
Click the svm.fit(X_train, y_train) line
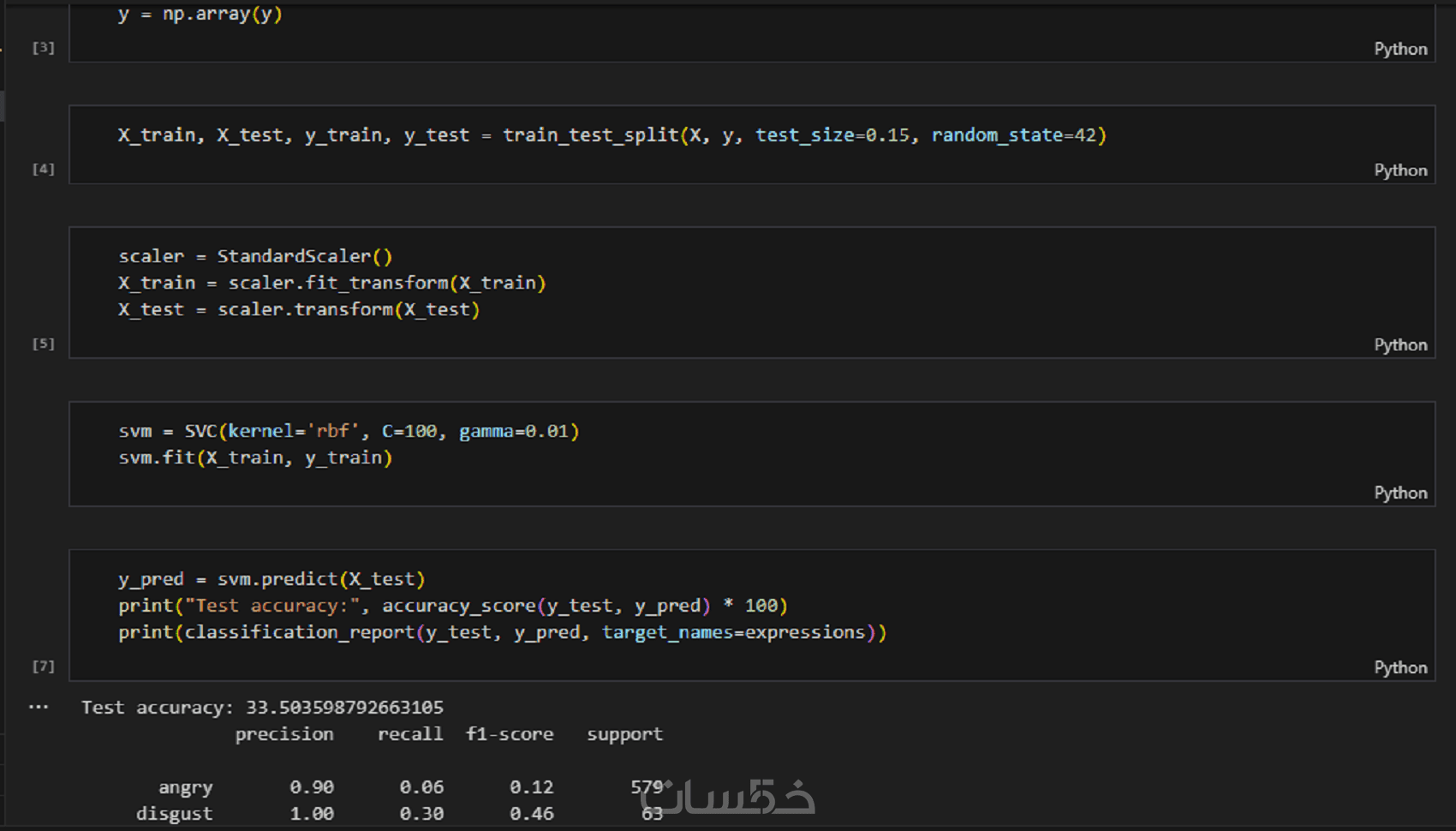pos(255,458)
